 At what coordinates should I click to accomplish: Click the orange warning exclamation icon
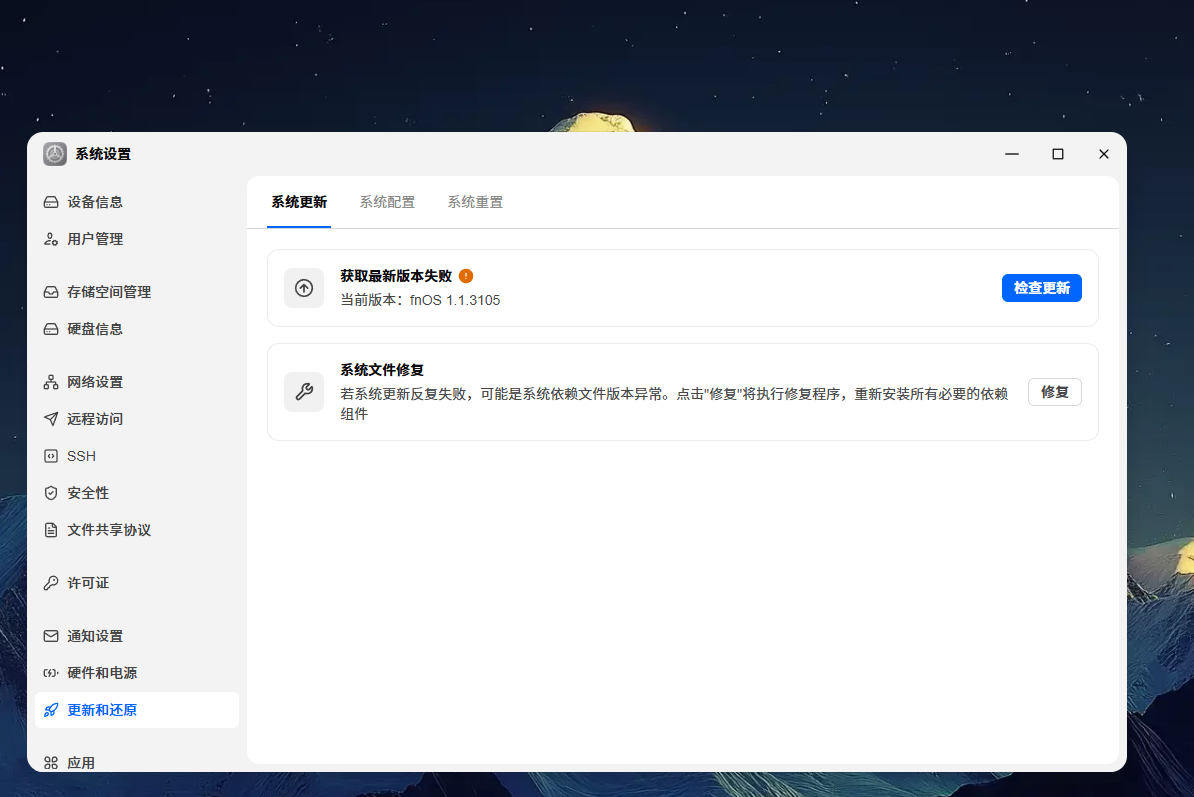point(466,276)
